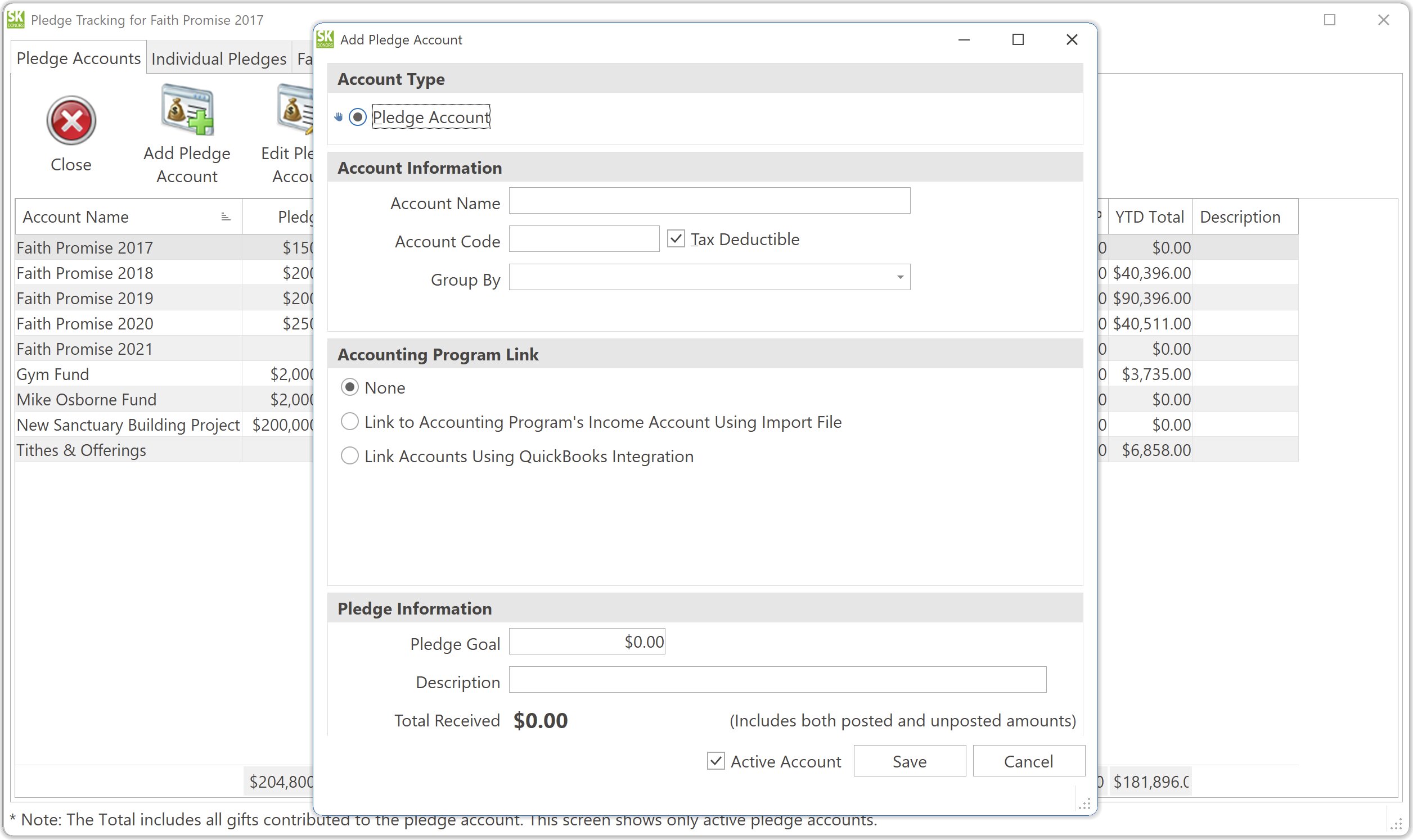Click SK logo in Add Pledge Account dialog
The height and width of the screenshot is (840, 1413).
pyautogui.click(x=325, y=39)
